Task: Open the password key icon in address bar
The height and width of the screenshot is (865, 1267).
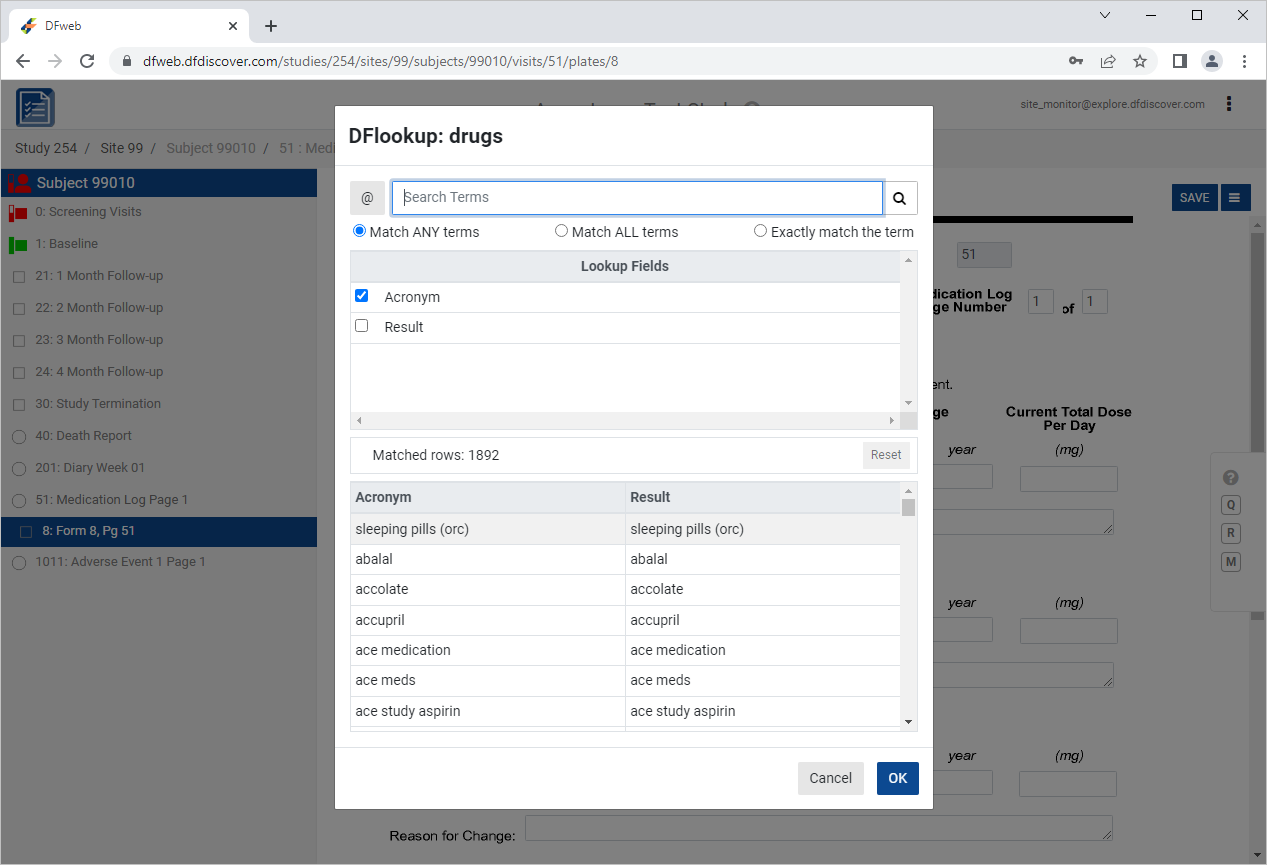Action: (x=1076, y=61)
